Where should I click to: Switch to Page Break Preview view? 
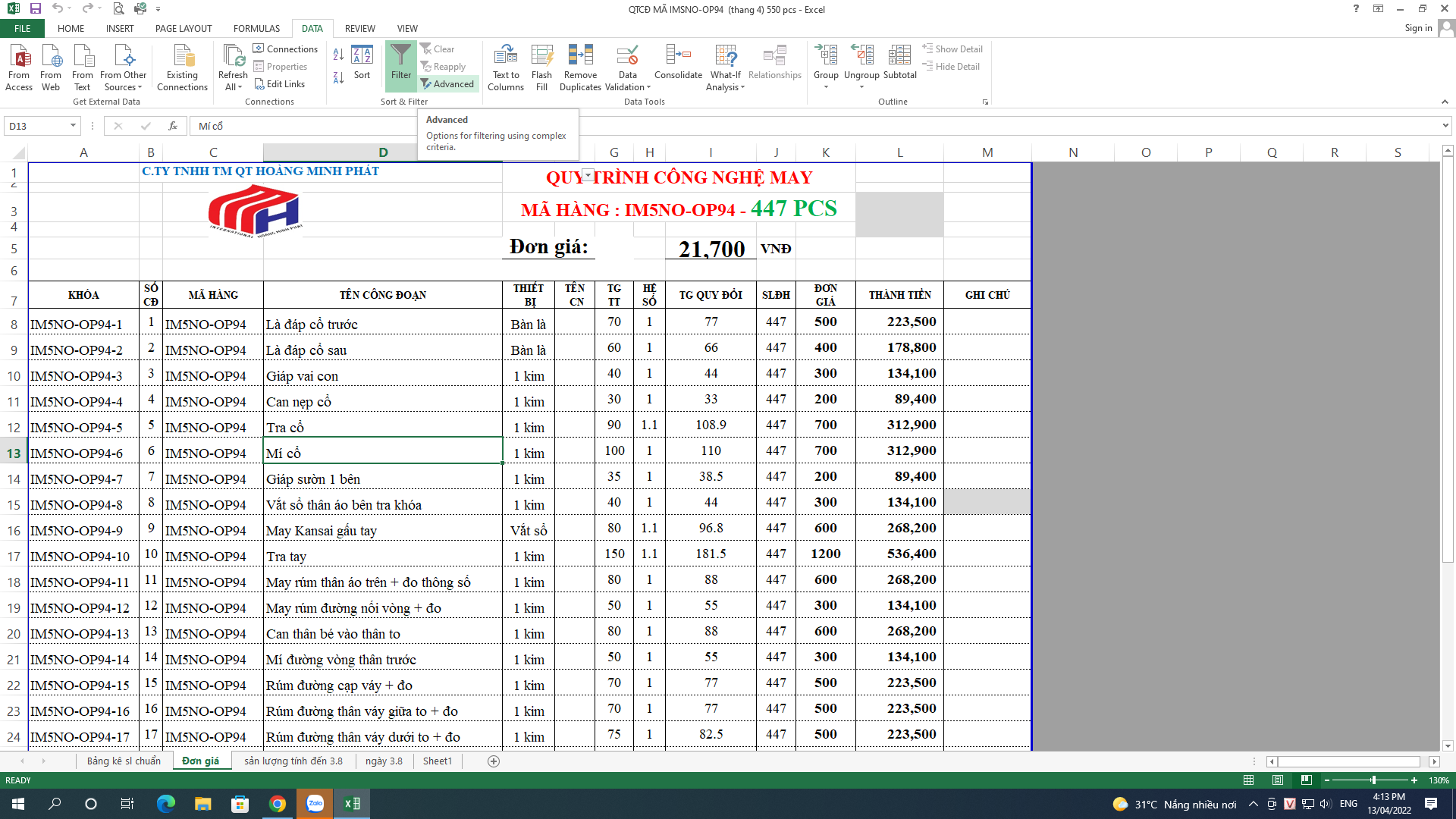[1306, 780]
